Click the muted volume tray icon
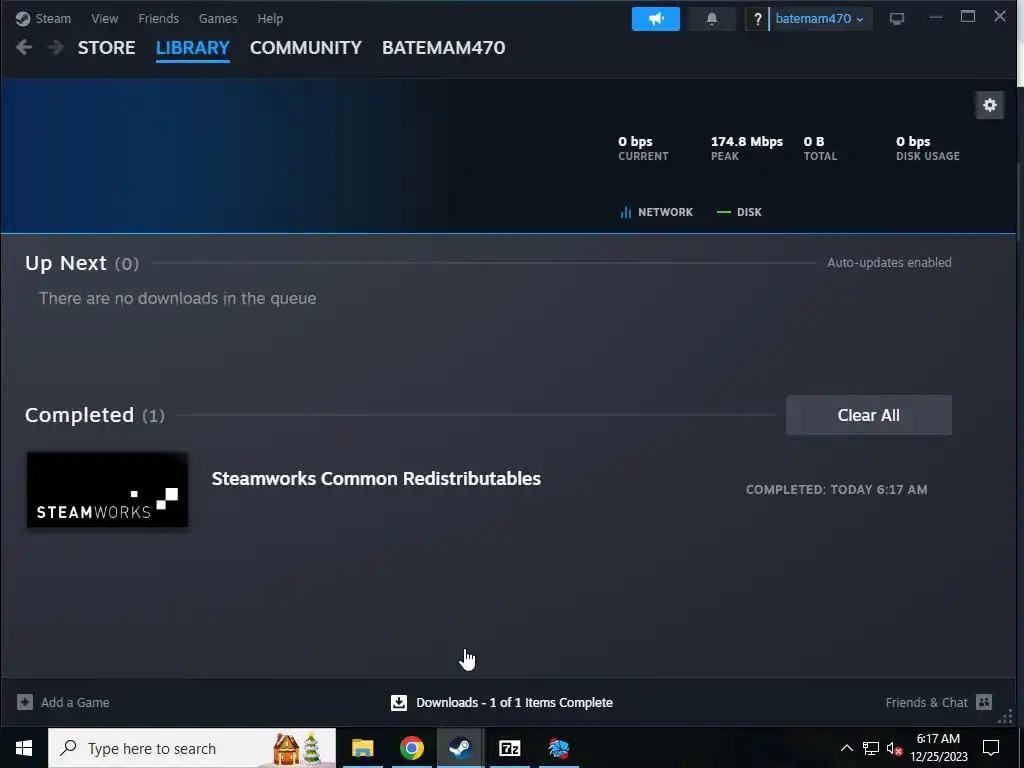 pyautogui.click(x=894, y=749)
